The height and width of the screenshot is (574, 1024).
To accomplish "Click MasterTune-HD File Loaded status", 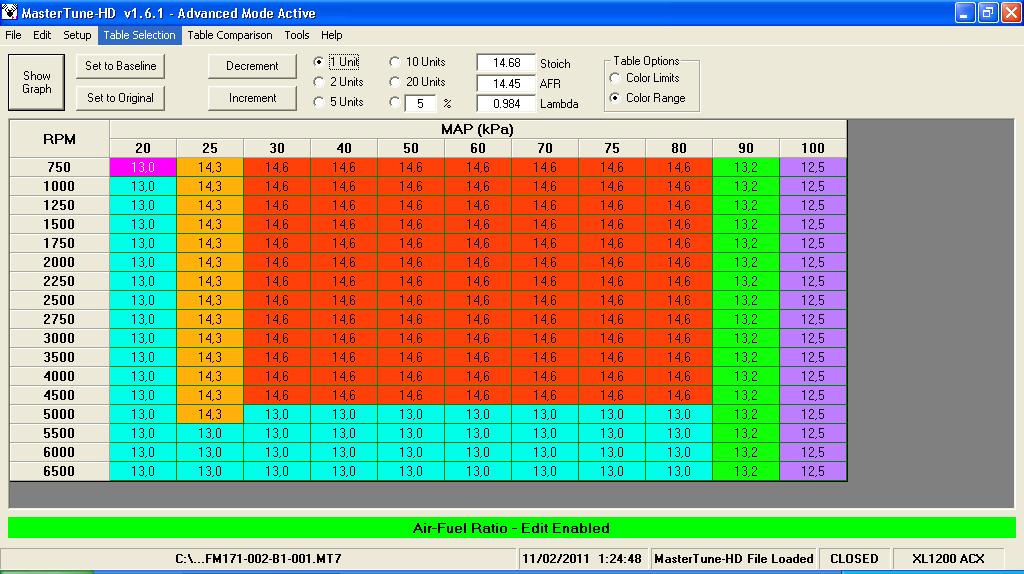I will pos(734,559).
